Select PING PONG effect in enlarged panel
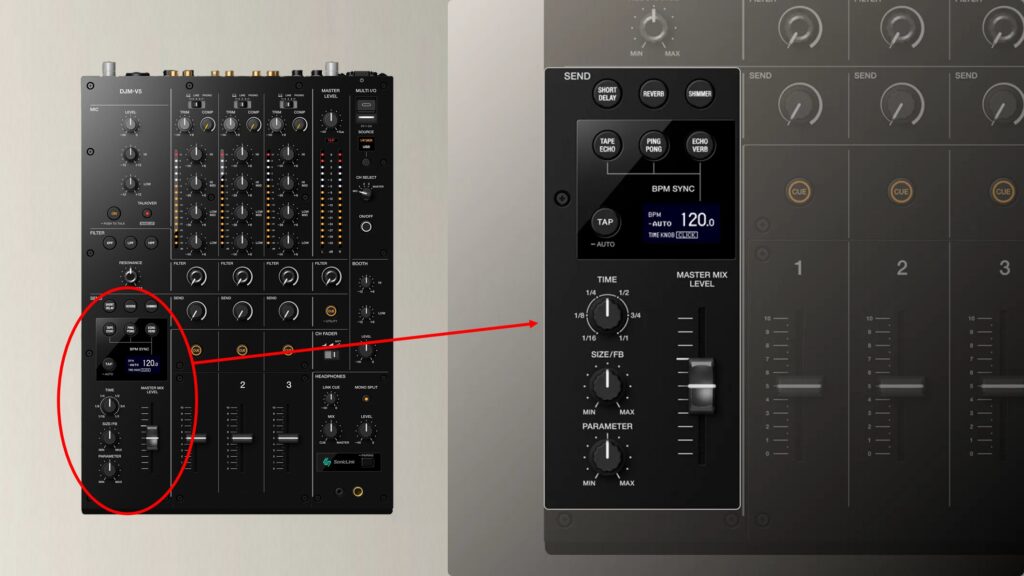The image size is (1024, 576). [654, 145]
